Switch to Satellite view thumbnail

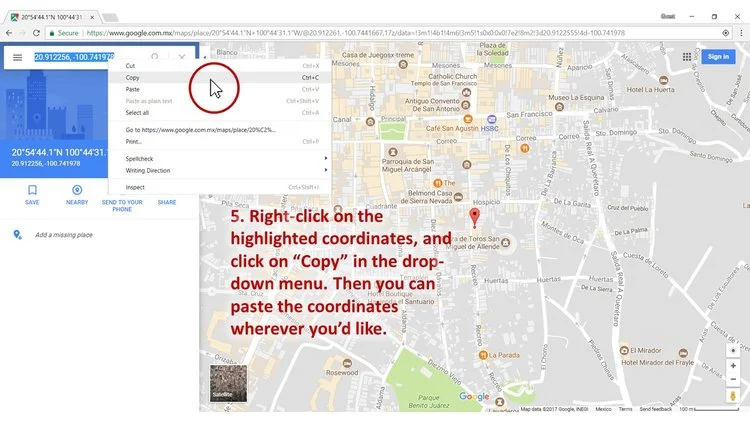coord(229,383)
